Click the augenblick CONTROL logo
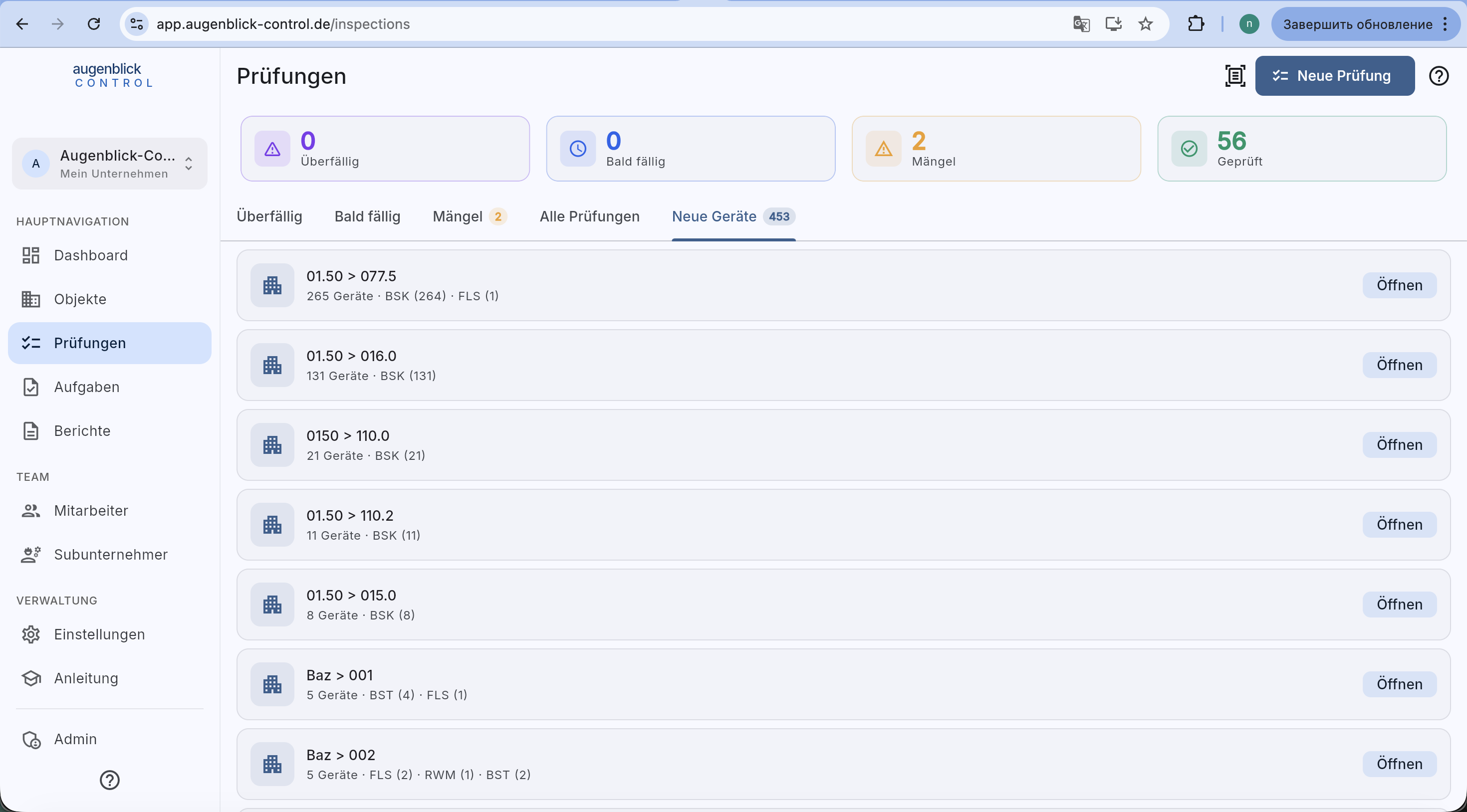The height and width of the screenshot is (812, 1467). [x=113, y=75]
